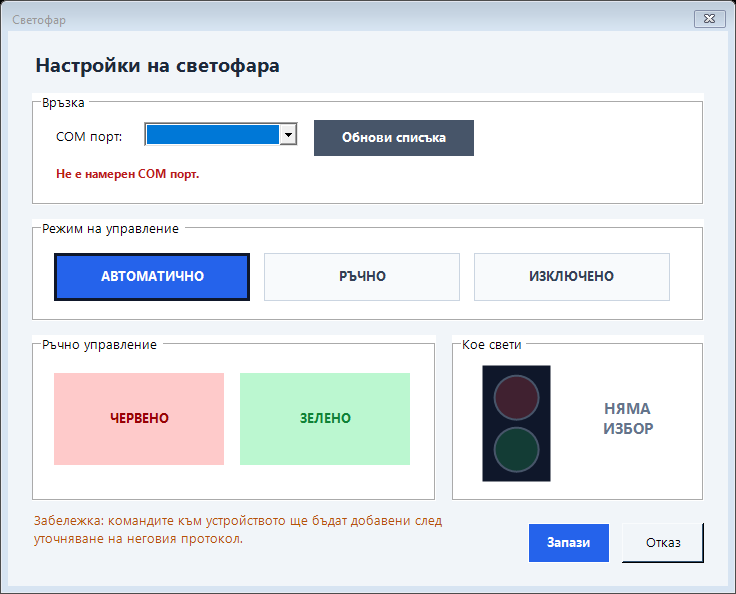Save settings with Запази button
This screenshot has width=736, height=594.
[x=569, y=543]
